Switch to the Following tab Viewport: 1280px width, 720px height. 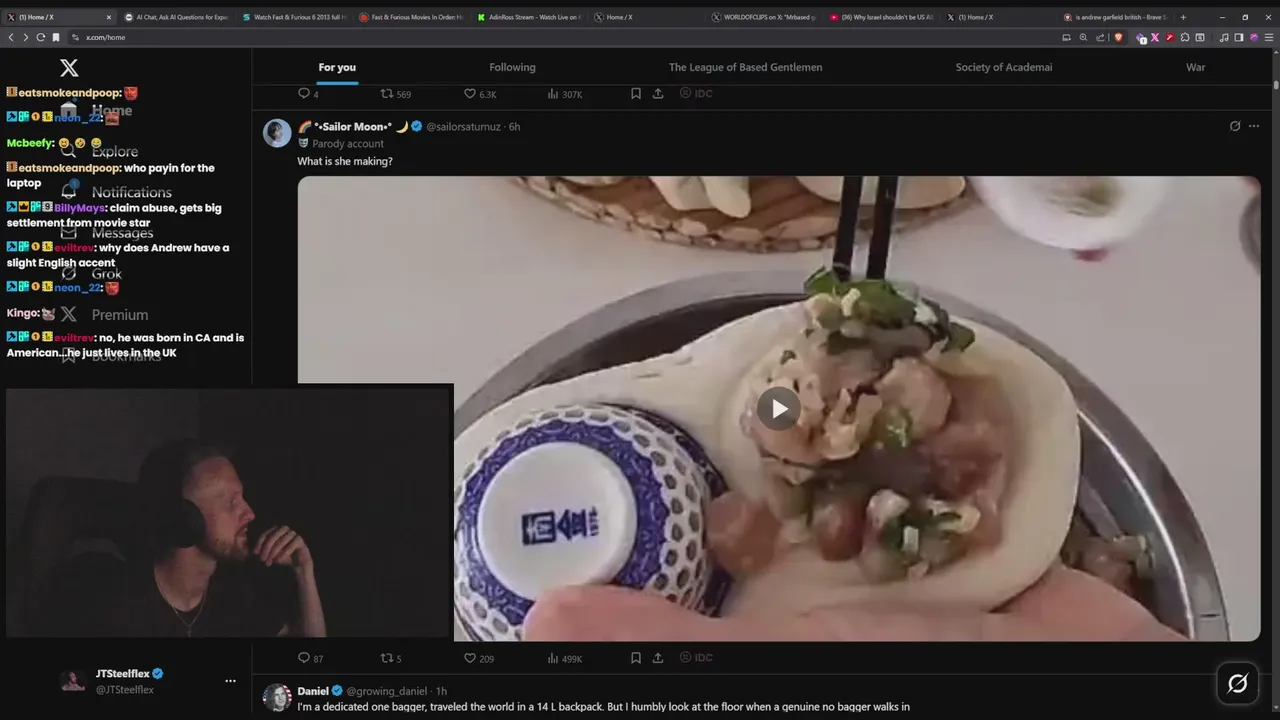pos(512,67)
